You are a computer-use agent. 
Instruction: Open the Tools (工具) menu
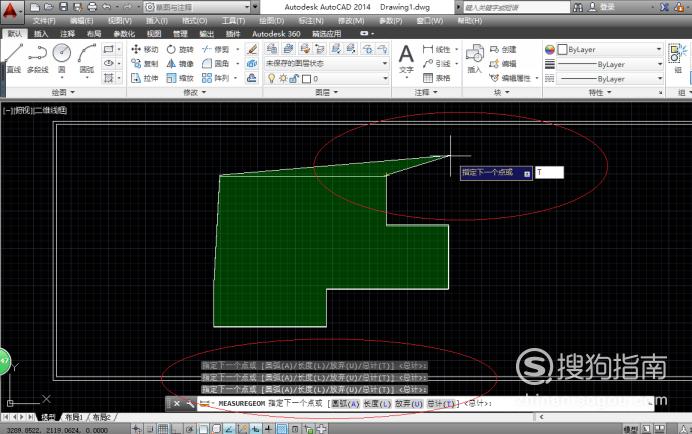[233, 21]
